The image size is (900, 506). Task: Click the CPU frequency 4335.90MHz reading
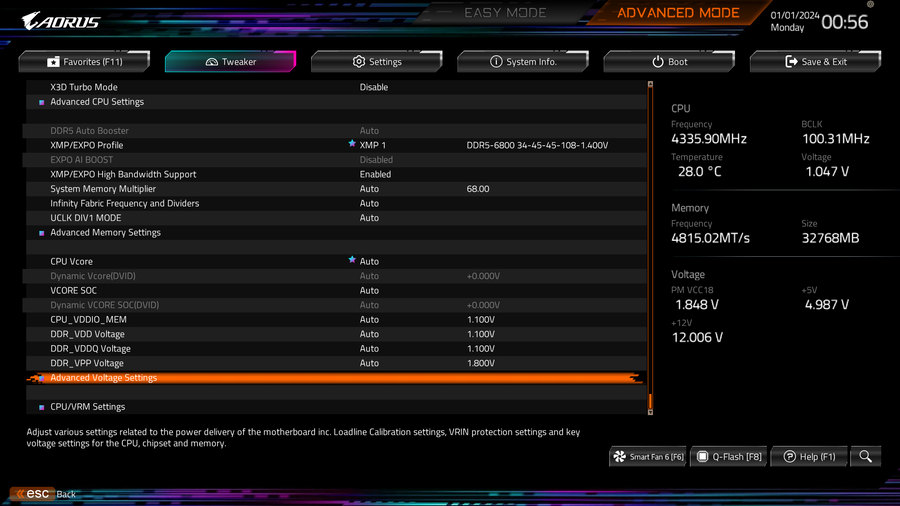tap(709, 139)
